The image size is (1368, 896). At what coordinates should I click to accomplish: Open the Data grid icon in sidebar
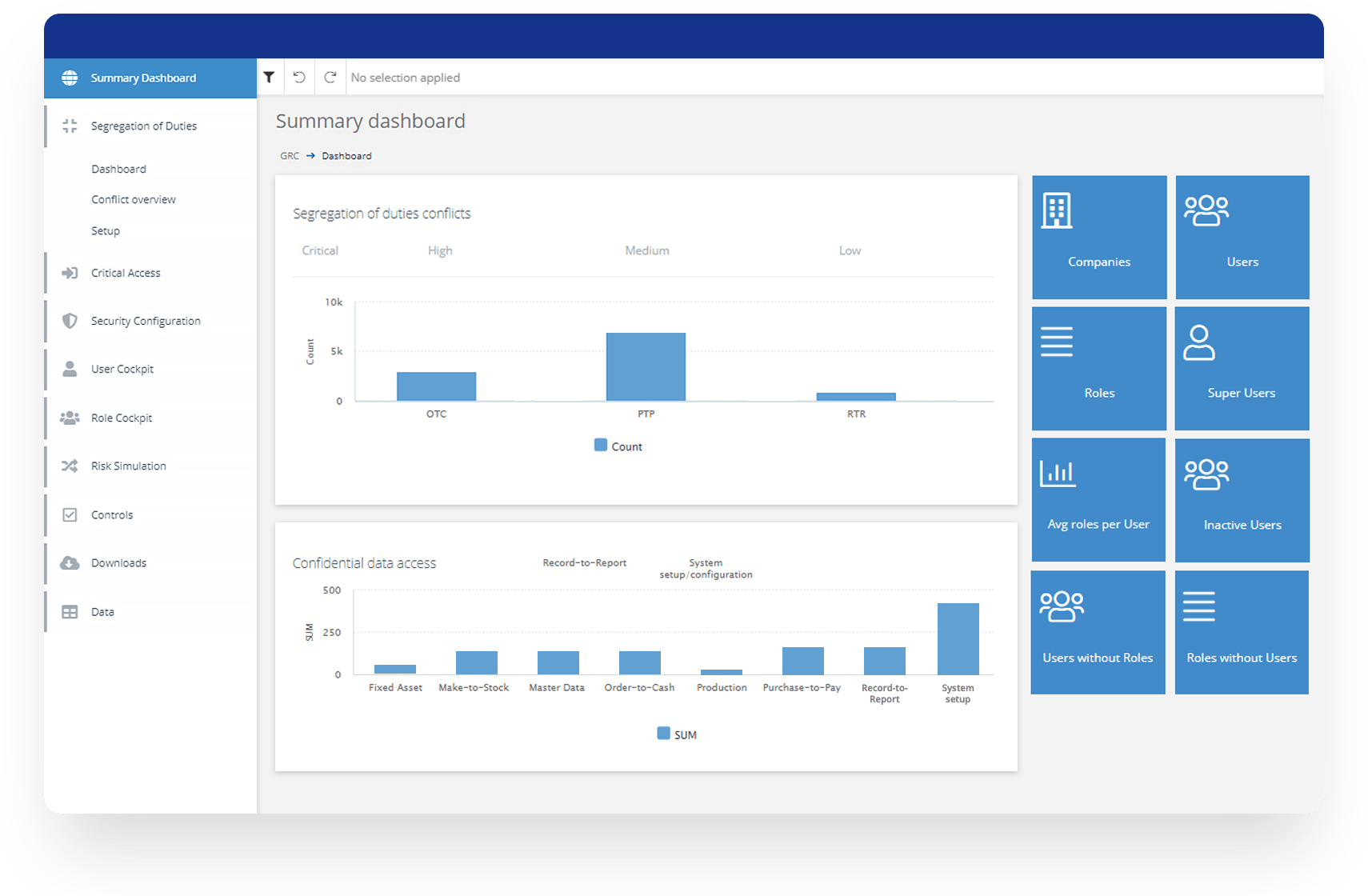tap(69, 611)
